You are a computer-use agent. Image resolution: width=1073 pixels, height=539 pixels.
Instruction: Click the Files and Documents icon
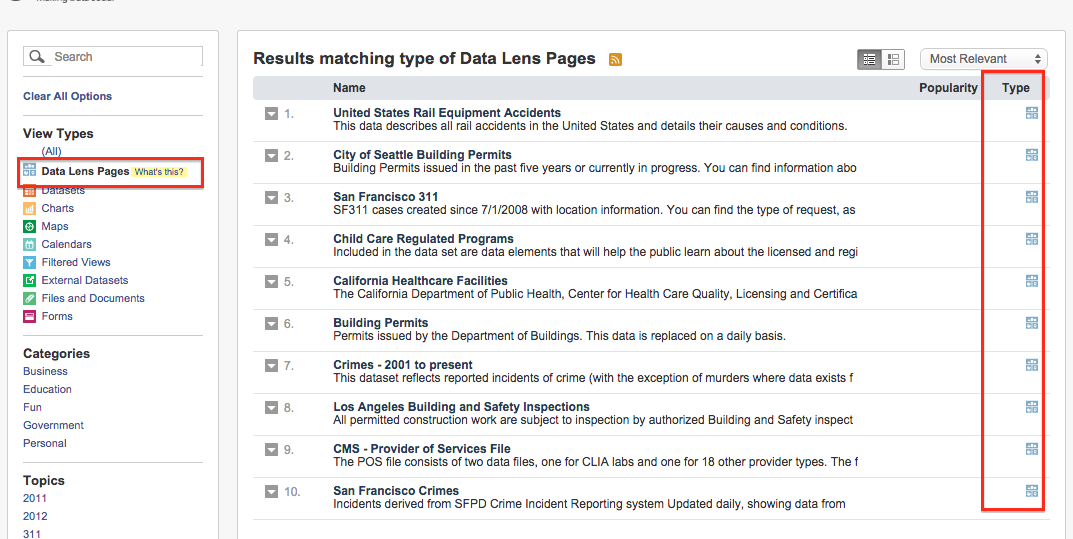[29, 298]
